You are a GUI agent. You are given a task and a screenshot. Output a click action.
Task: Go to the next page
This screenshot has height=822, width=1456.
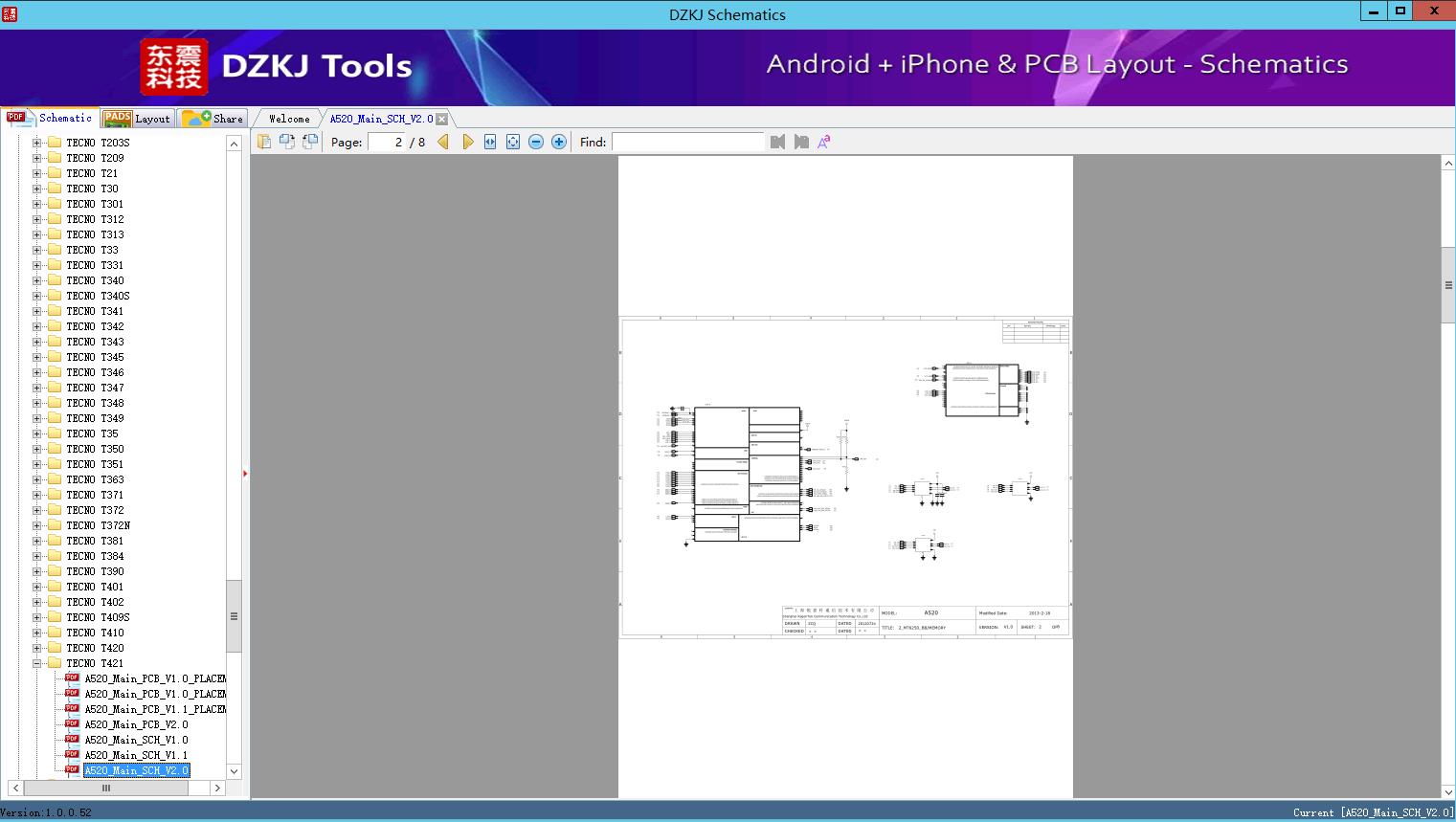467,142
